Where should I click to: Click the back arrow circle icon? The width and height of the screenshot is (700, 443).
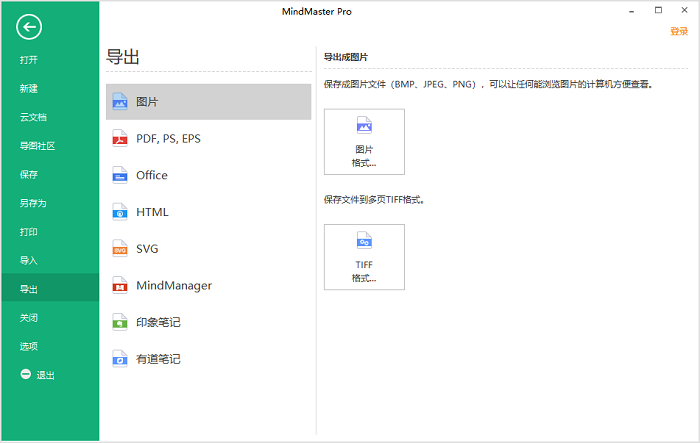[29, 27]
